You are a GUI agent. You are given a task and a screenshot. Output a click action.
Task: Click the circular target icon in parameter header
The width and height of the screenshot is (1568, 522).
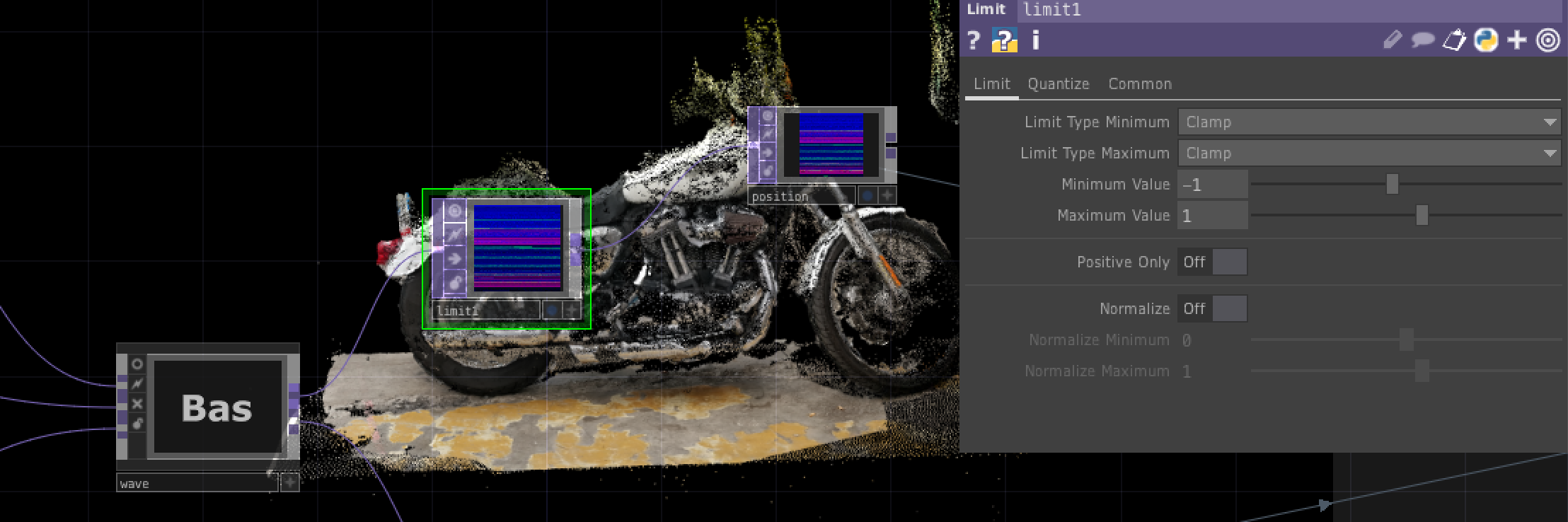click(1547, 40)
